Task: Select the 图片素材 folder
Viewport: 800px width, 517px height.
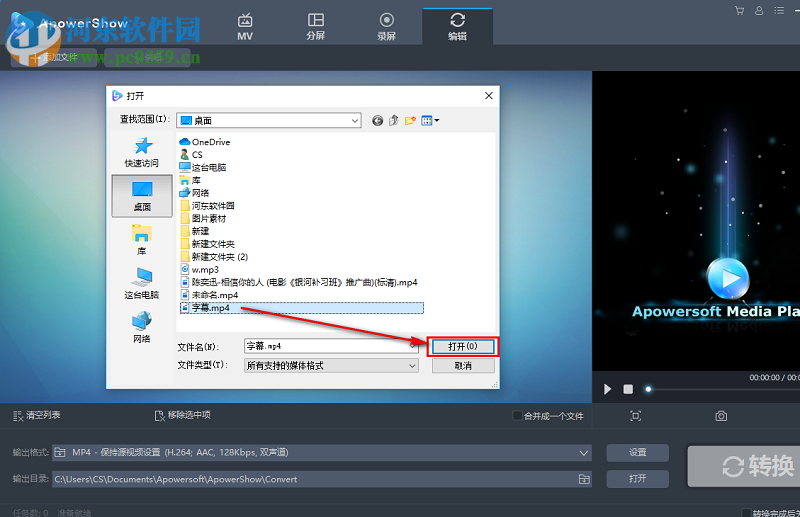Action: (x=203, y=218)
